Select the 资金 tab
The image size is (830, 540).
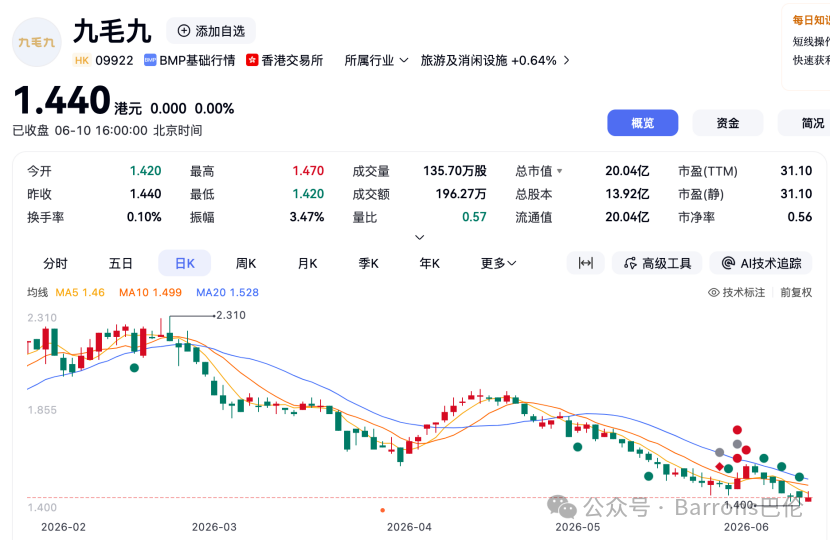[727, 123]
